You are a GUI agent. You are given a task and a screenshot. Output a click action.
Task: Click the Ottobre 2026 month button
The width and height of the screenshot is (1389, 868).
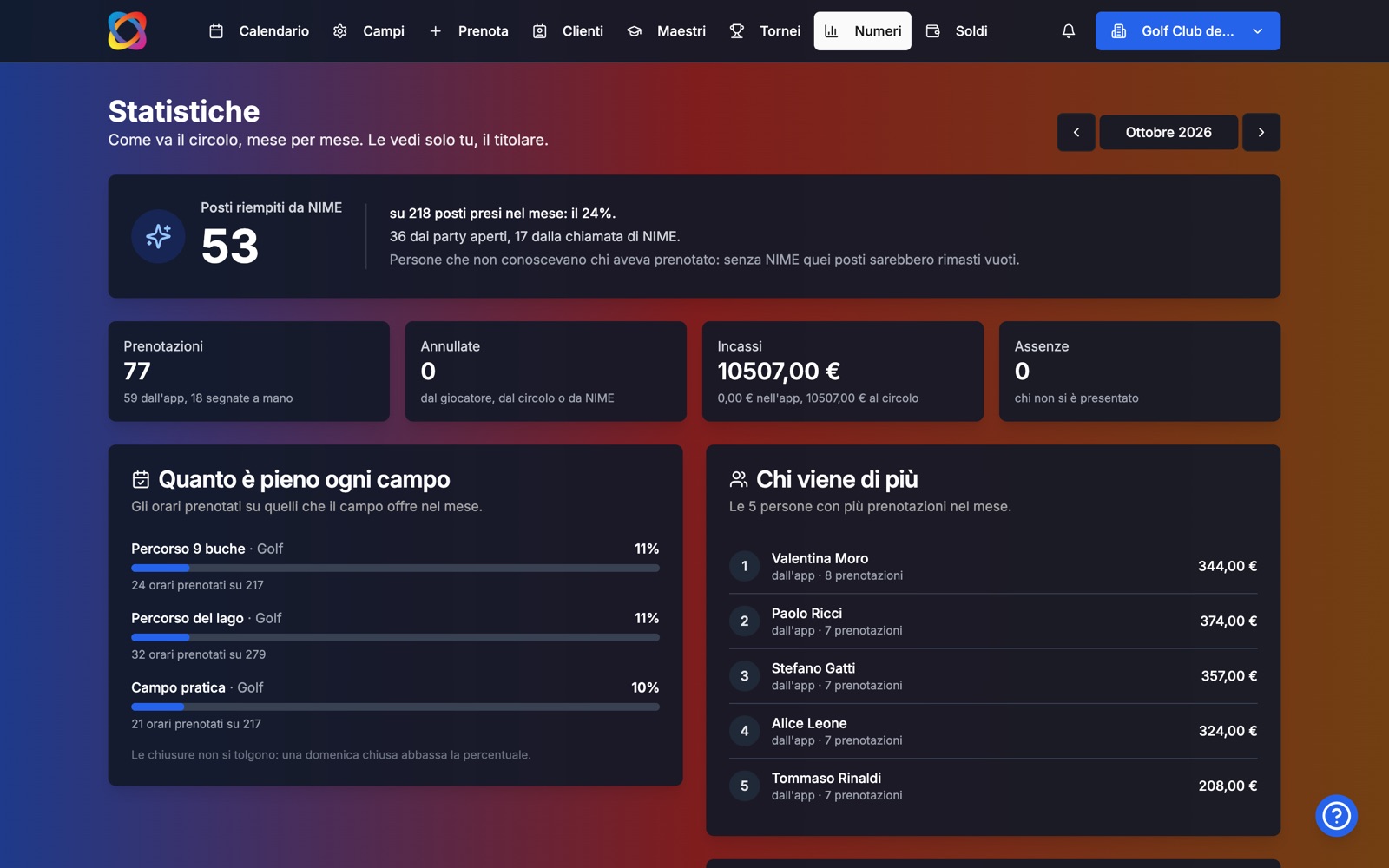(x=1168, y=132)
